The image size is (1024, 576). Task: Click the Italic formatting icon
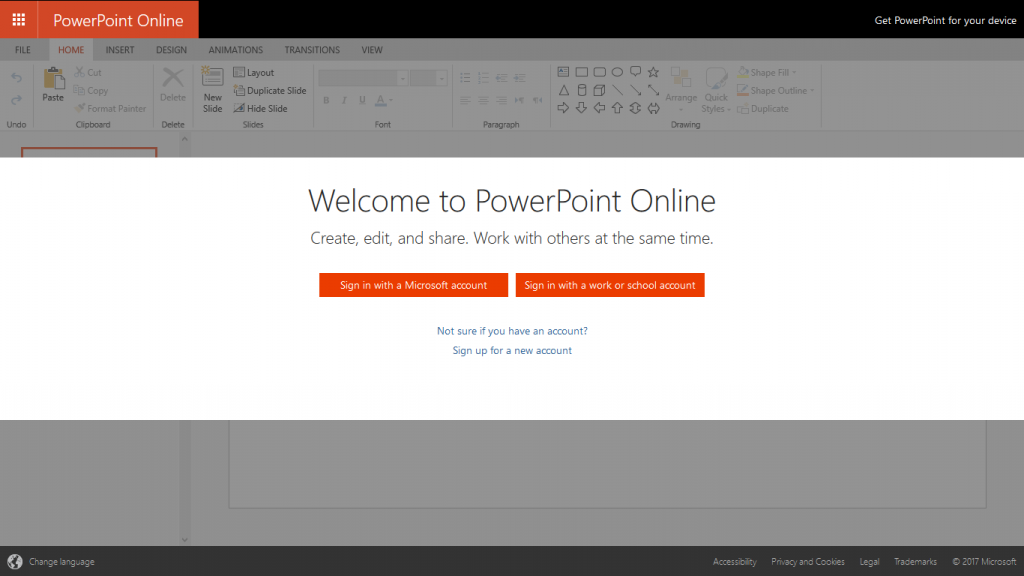tap(344, 100)
